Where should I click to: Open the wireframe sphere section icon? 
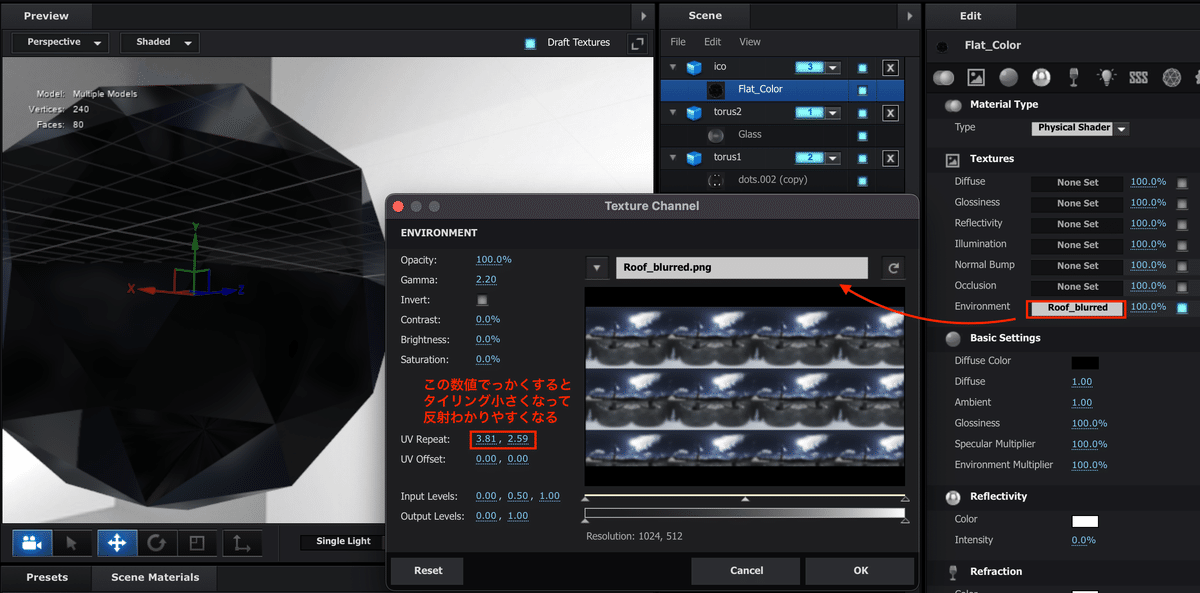1171,77
